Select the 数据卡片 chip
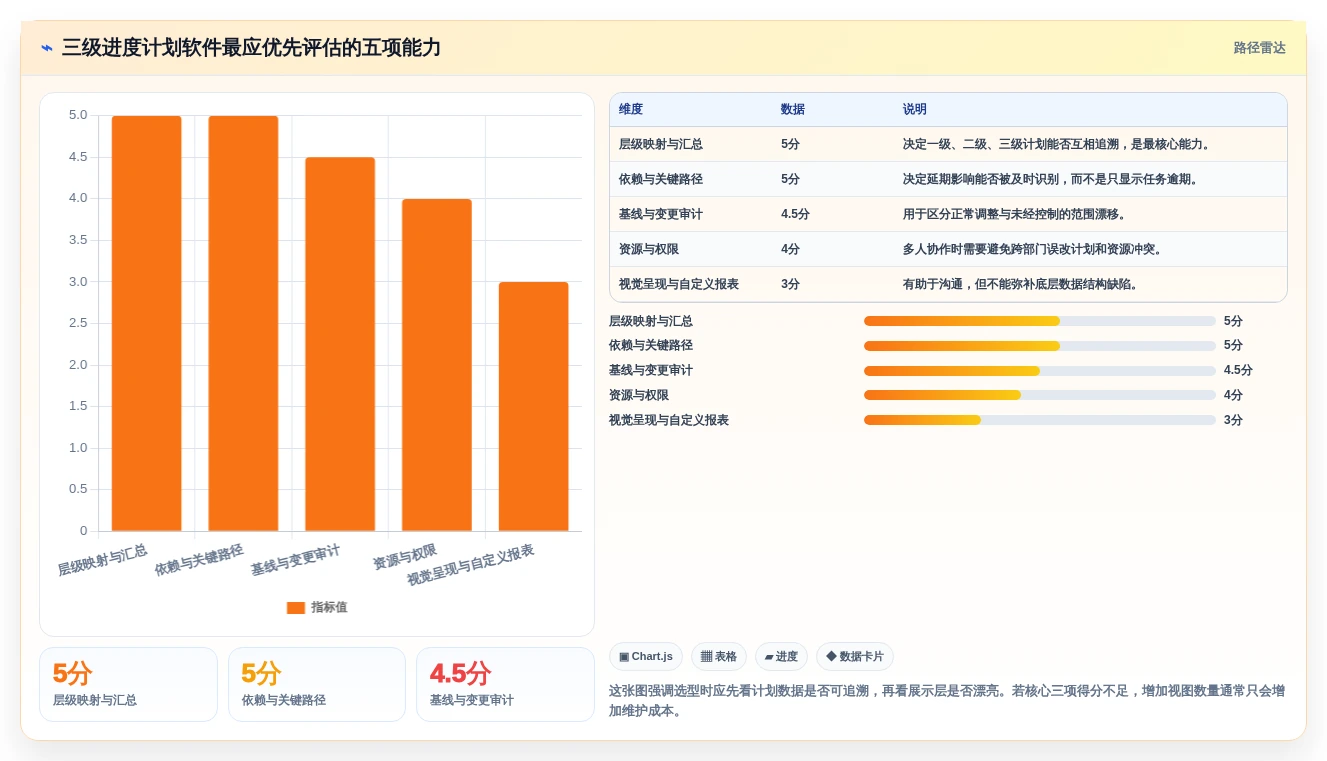 point(855,657)
